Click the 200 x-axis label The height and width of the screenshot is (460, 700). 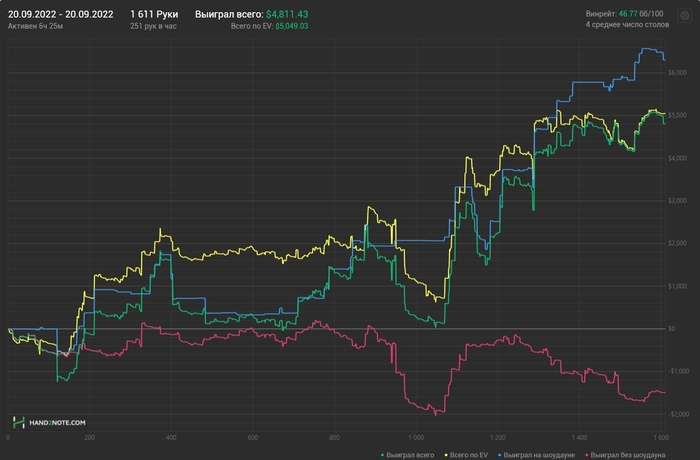tap(89, 437)
